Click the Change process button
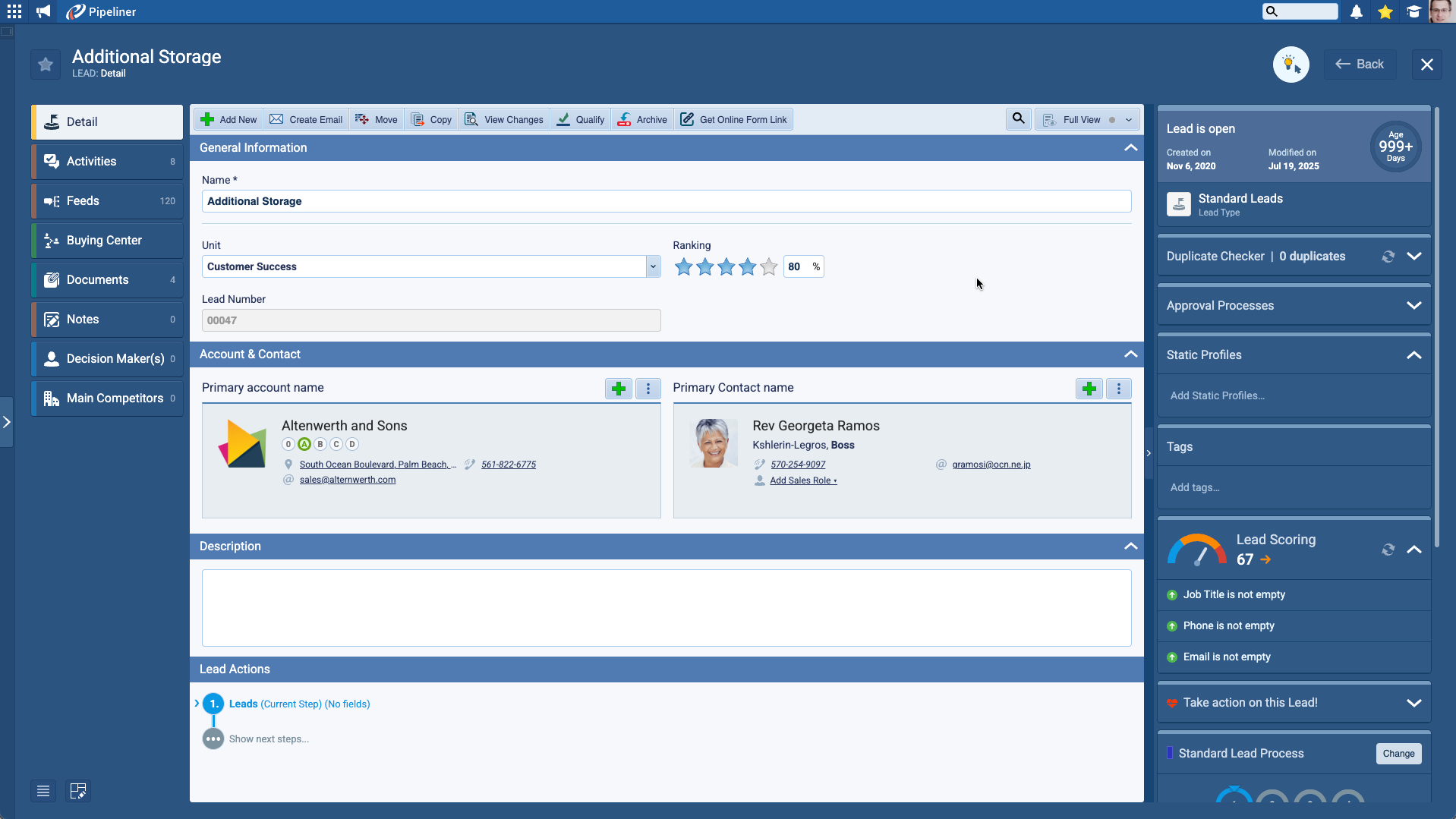 (1398, 753)
